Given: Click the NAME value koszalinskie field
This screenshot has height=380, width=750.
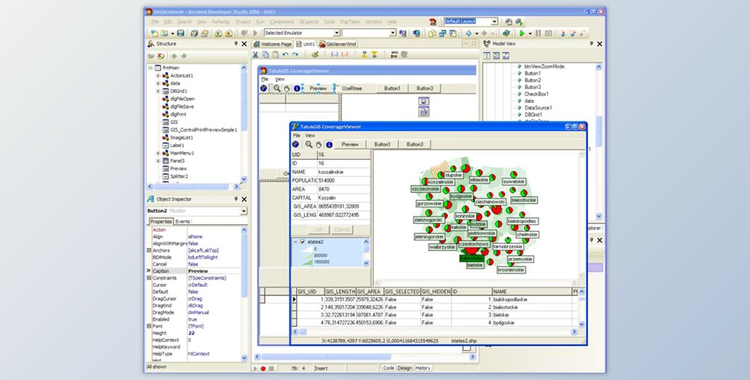Looking at the screenshot, I should (x=343, y=172).
